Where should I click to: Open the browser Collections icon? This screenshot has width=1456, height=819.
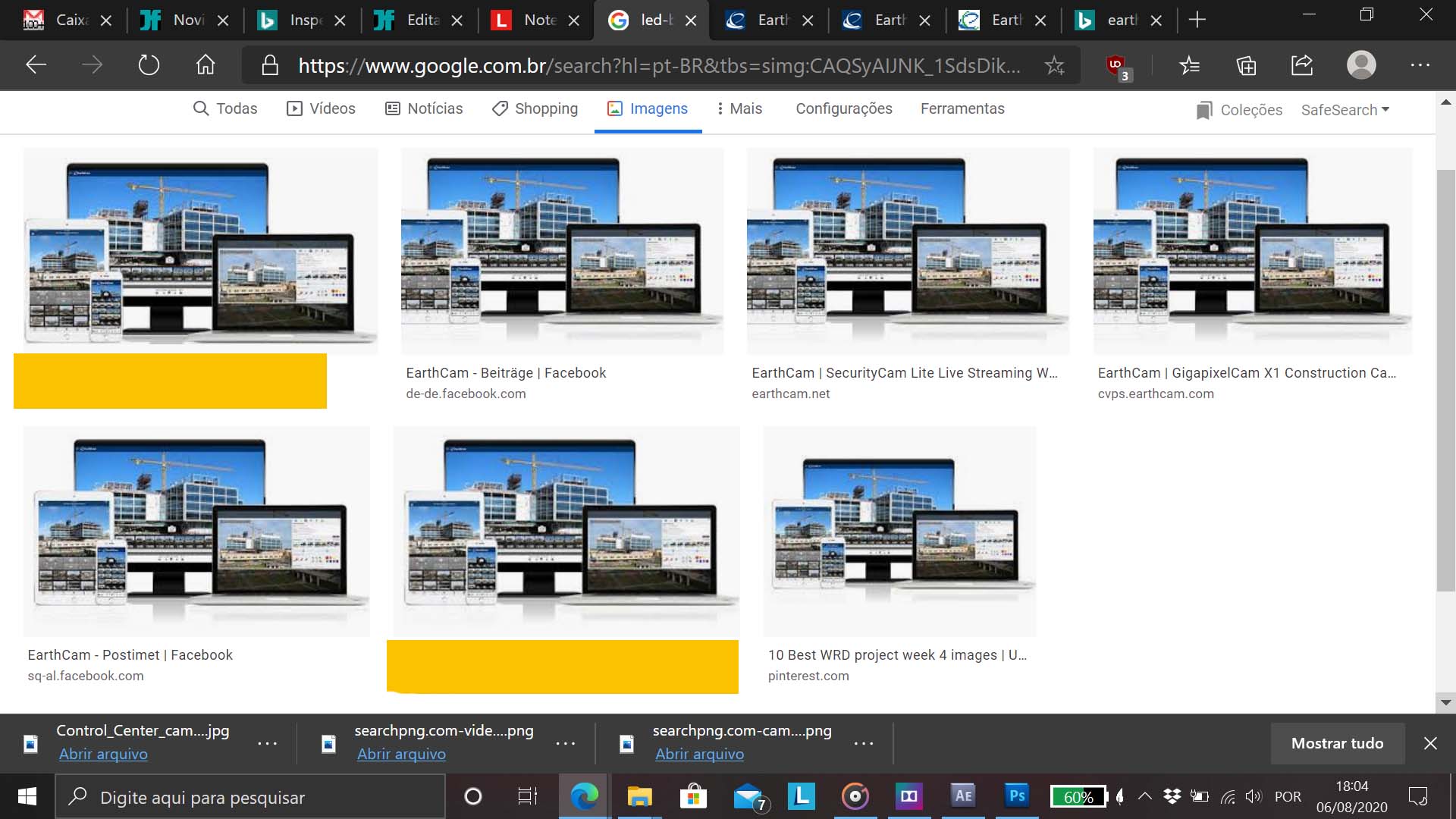click(x=1246, y=66)
